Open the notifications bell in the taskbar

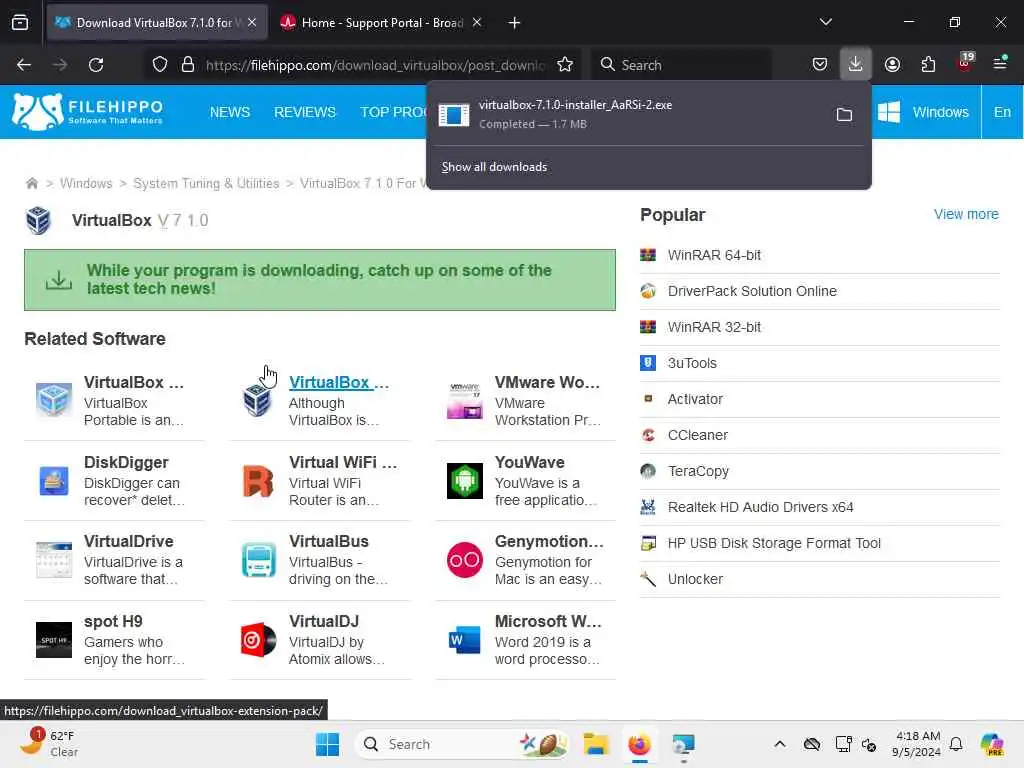click(x=956, y=744)
